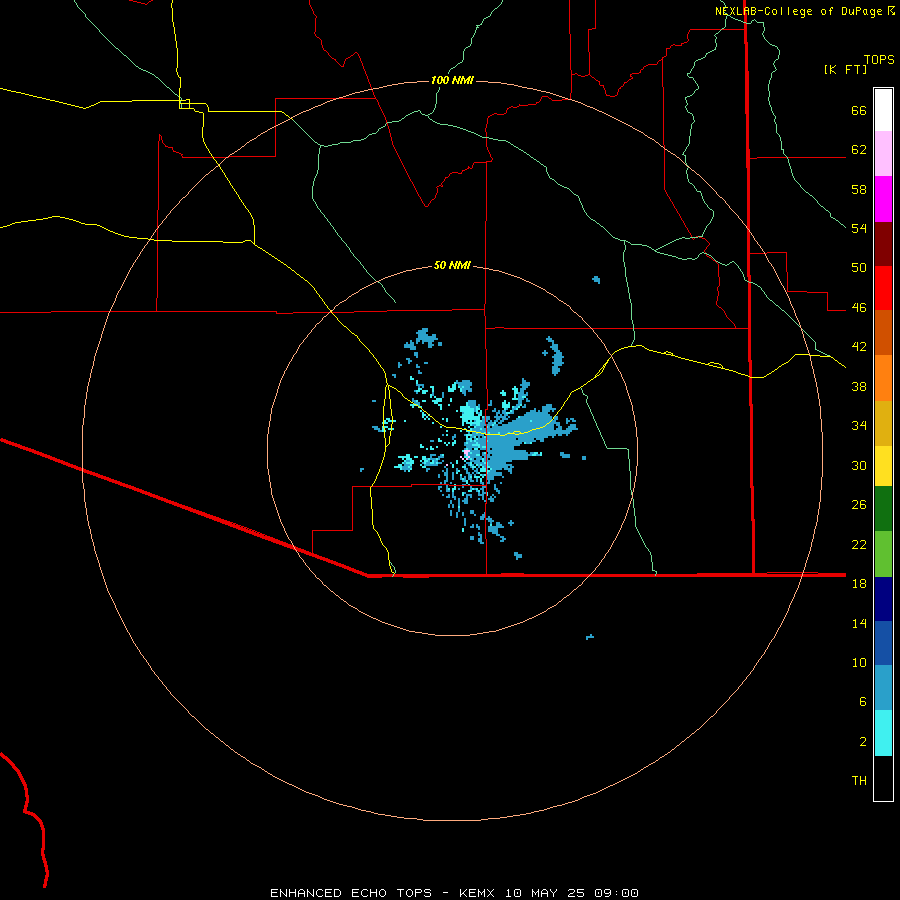Click the medium blue legend swatch near 10

tap(883, 643)
